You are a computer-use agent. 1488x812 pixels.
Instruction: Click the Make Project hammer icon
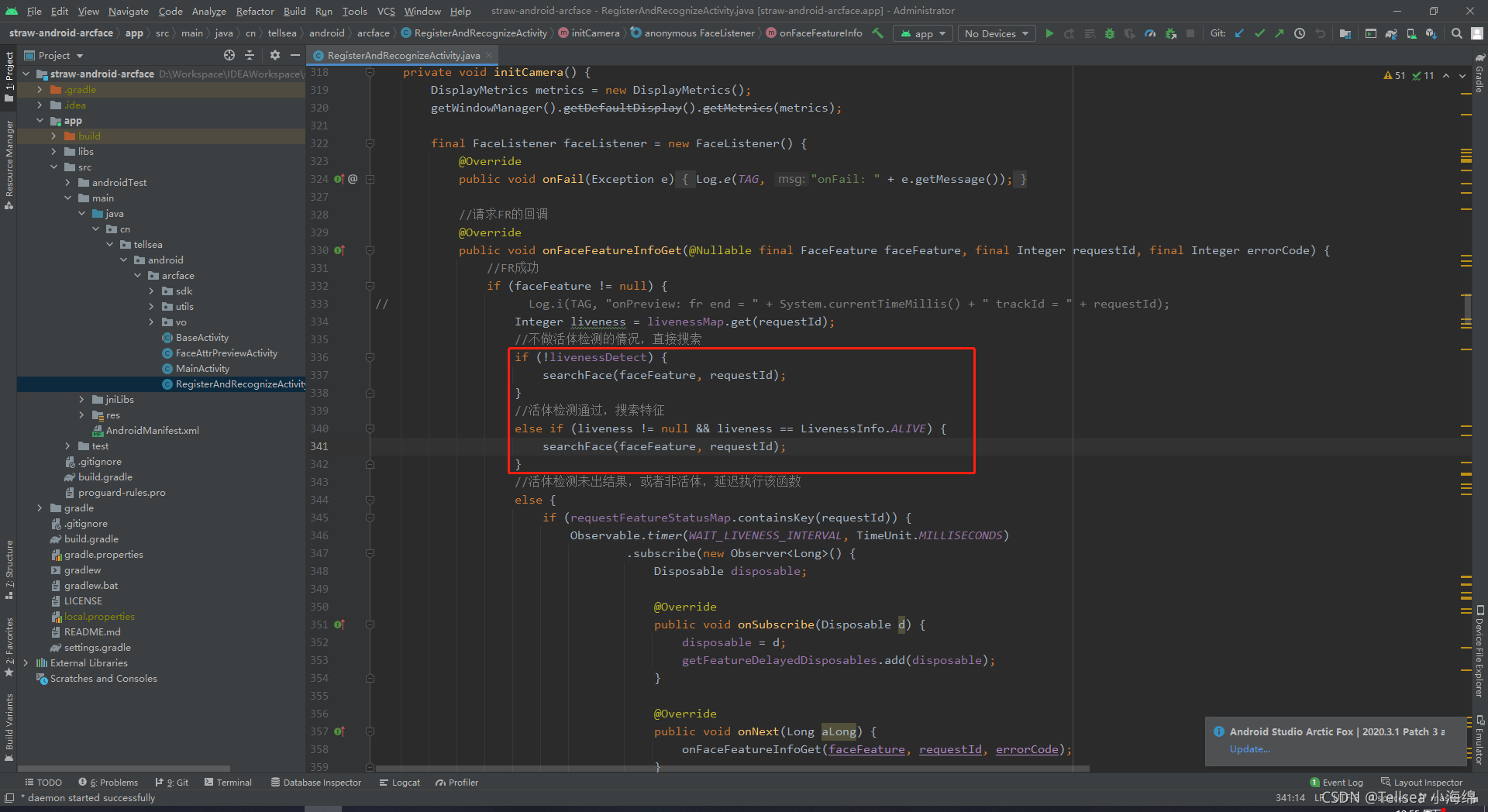pos(877,33)
